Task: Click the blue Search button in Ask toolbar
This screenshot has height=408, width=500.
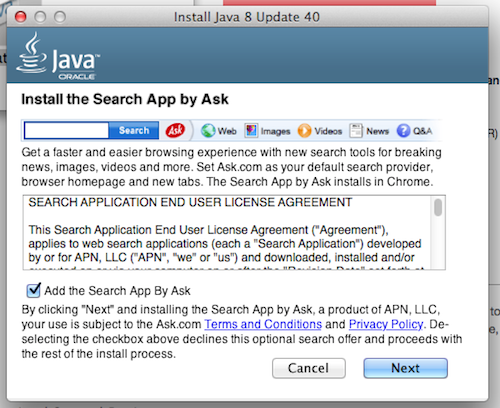Action: click(134, 130)
